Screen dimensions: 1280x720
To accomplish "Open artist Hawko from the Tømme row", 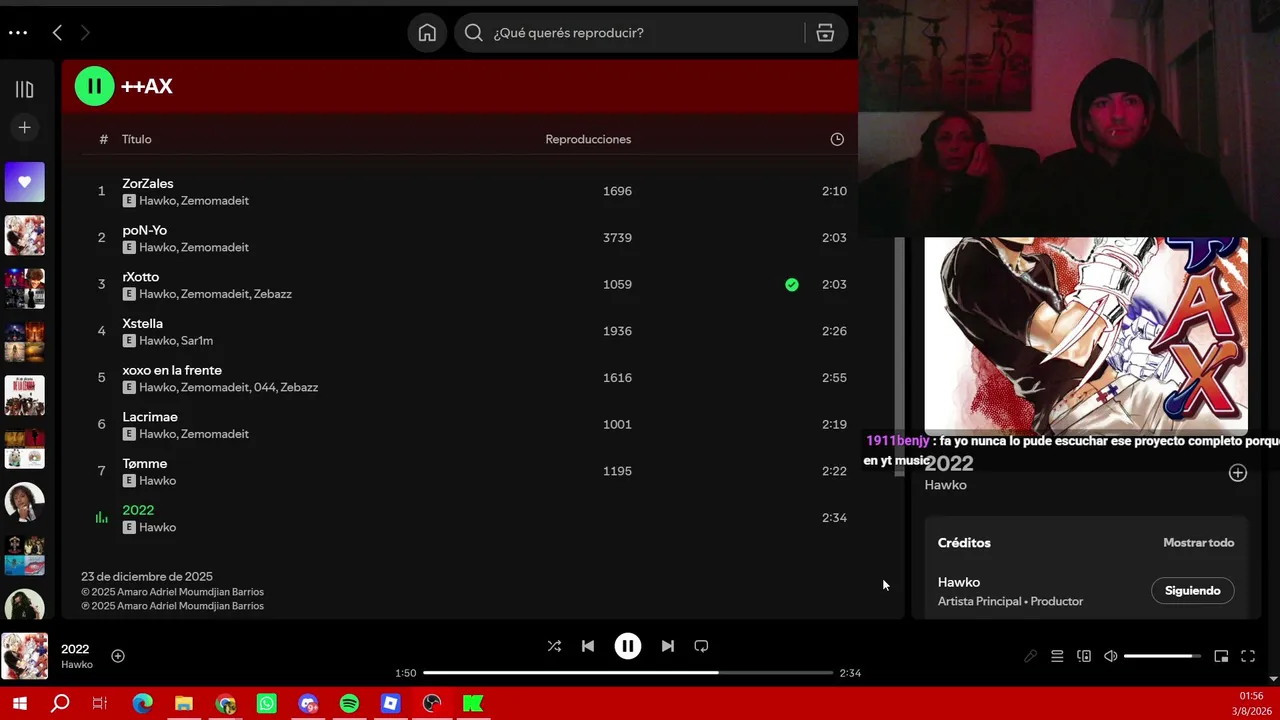I will point(158,481).
